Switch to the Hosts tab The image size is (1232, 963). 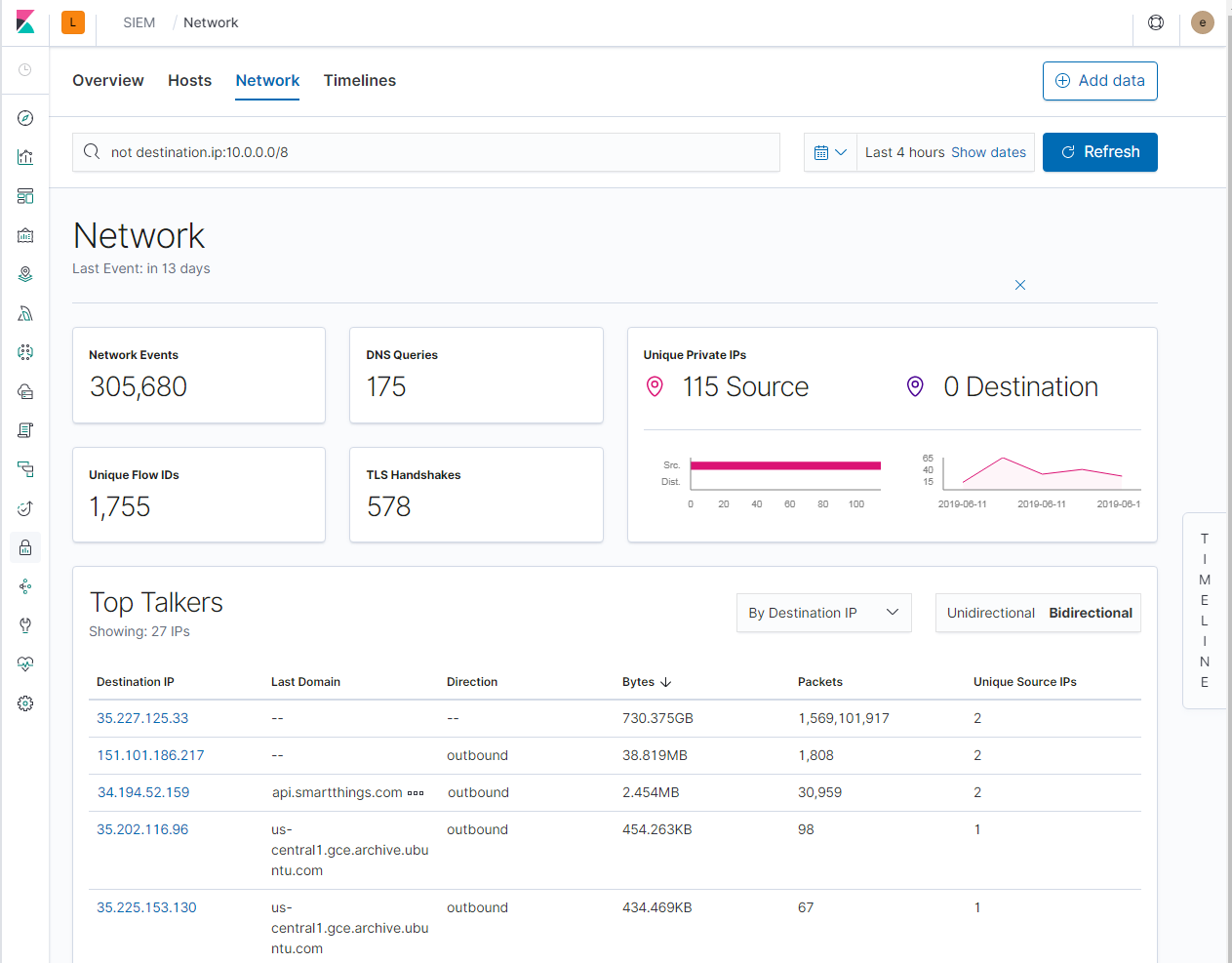coord(189,80)
